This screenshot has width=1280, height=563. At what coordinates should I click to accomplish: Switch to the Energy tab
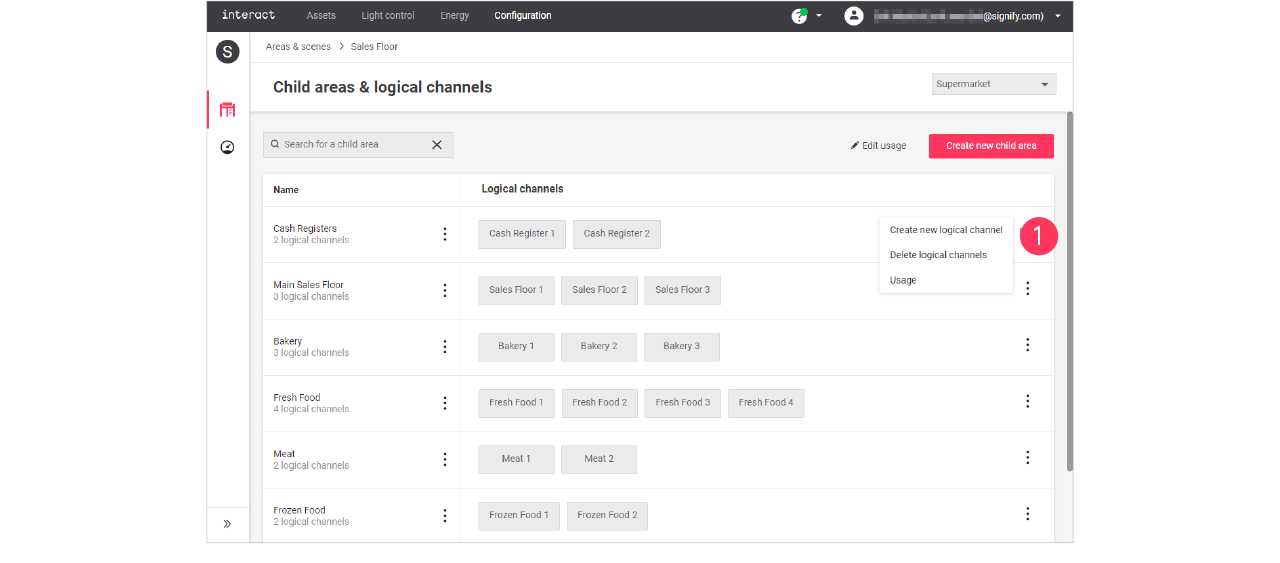click(454, 16)
